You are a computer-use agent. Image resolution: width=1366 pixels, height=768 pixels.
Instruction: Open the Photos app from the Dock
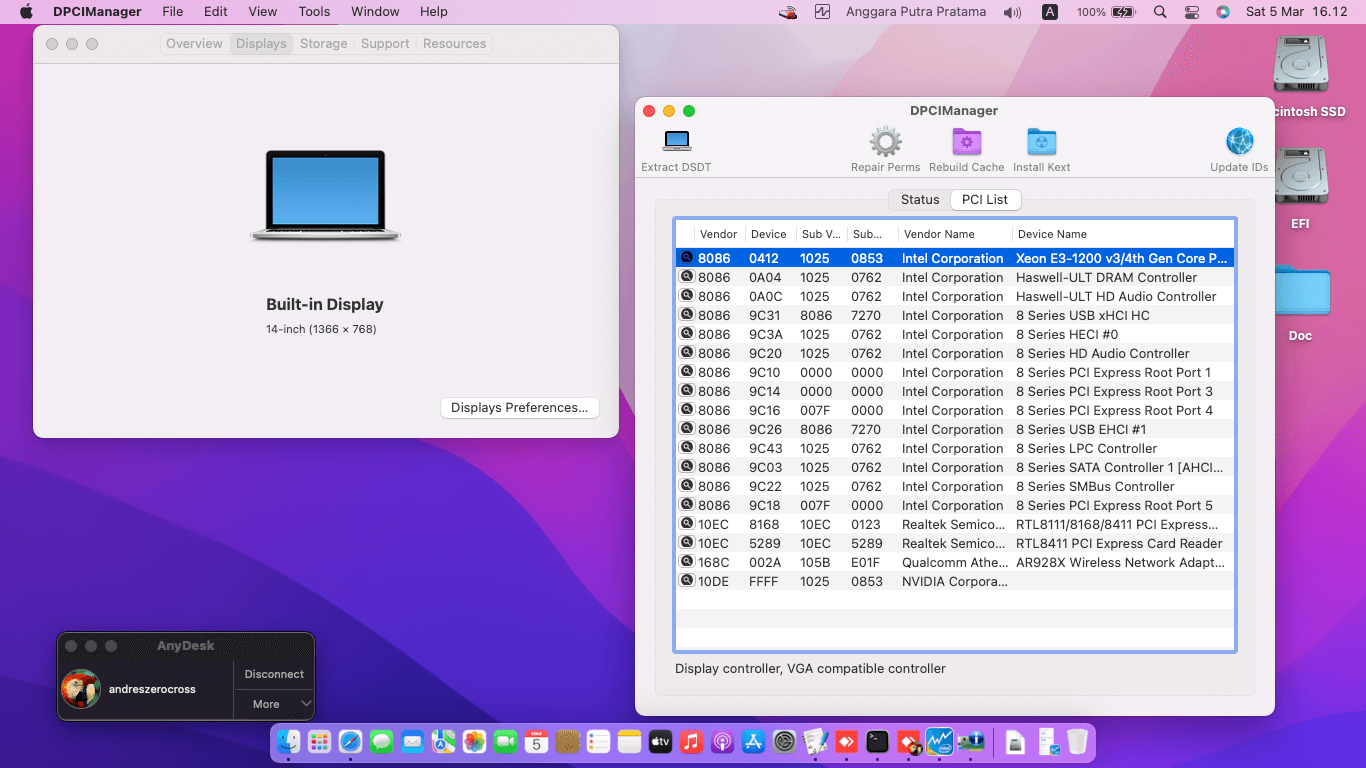click(474, 741)
